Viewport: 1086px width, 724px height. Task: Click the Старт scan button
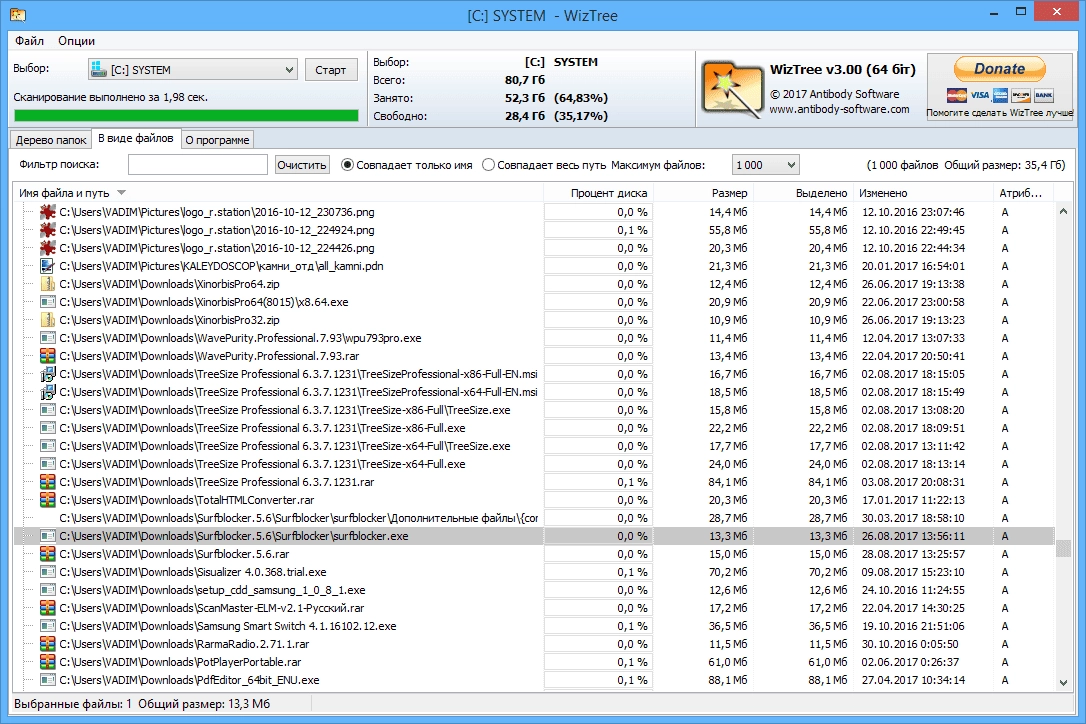click(x=330, y=70)
